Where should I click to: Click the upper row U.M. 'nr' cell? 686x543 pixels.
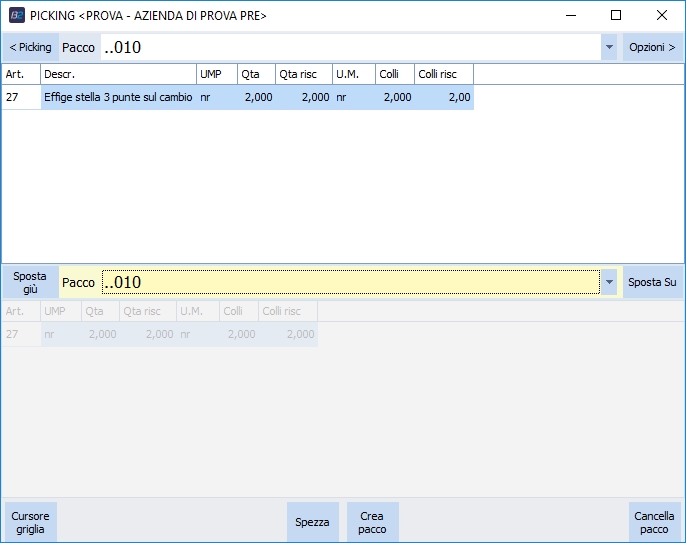point(354,97)
